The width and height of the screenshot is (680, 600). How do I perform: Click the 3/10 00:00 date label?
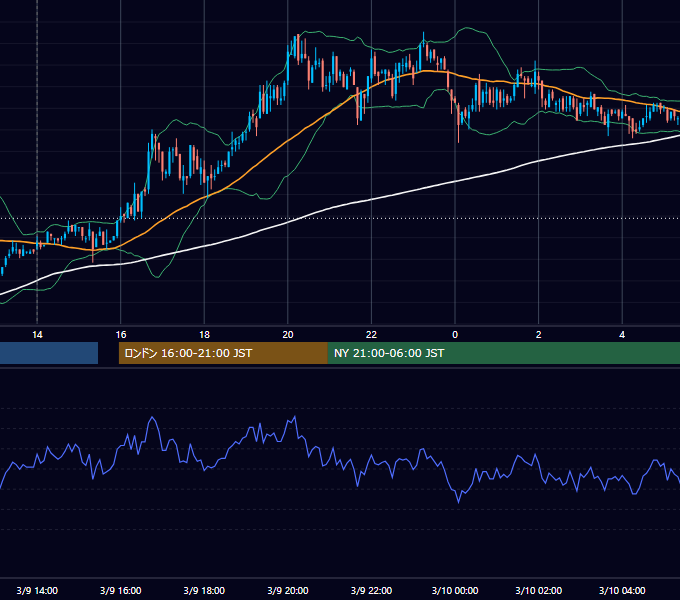[x=455, y=590]
